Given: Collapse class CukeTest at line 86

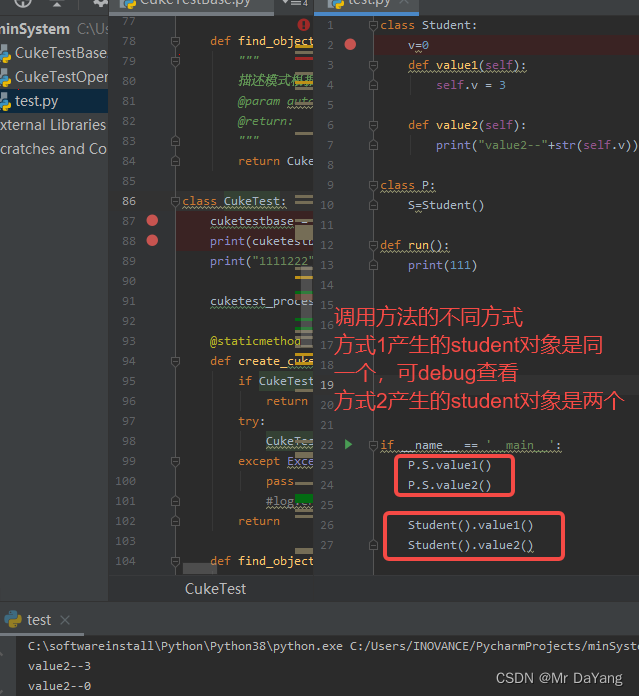Looking at the screenshot, I should pyautogui.click(x=175, y=202).
